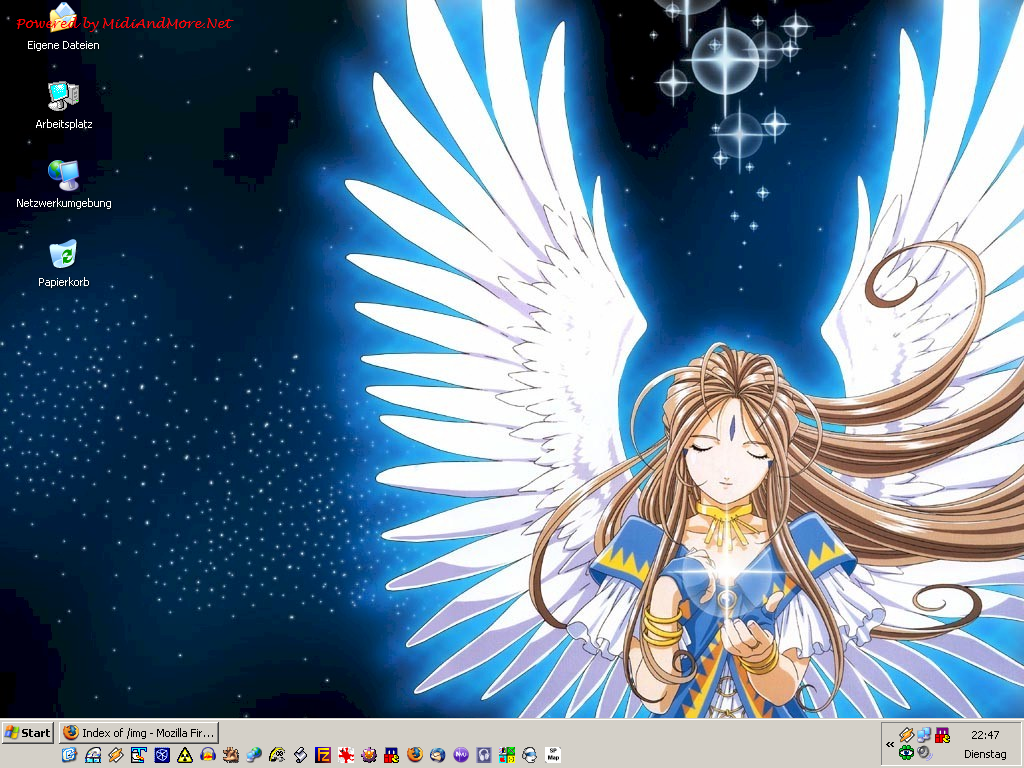
Task: Launch Audacity headphones icon in quick launch
Action: 484,755
